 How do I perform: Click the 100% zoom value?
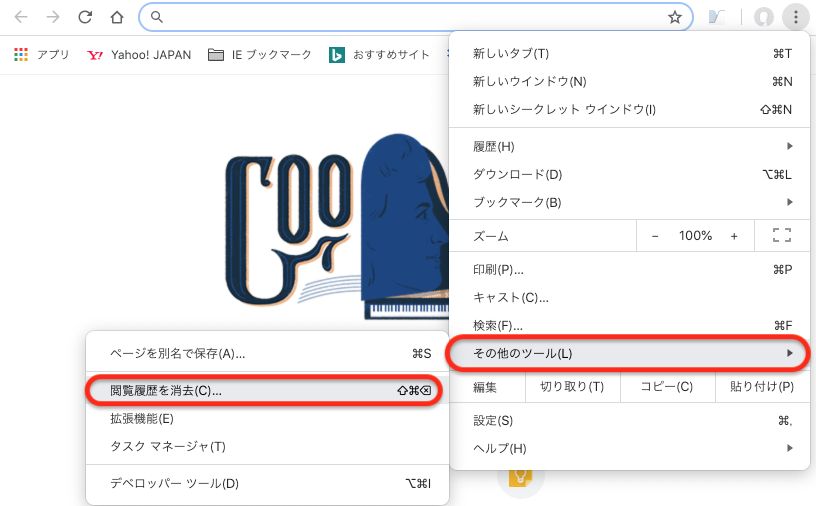[695, 236]
